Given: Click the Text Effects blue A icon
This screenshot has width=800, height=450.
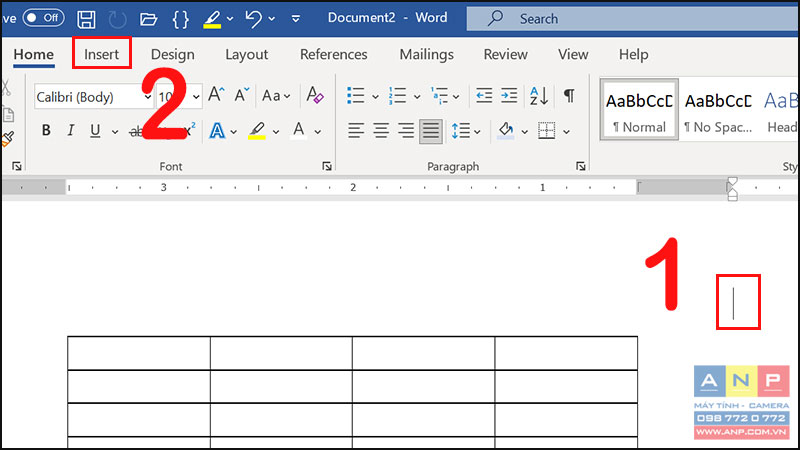Looking at the screenshot, I should (217, 131).
